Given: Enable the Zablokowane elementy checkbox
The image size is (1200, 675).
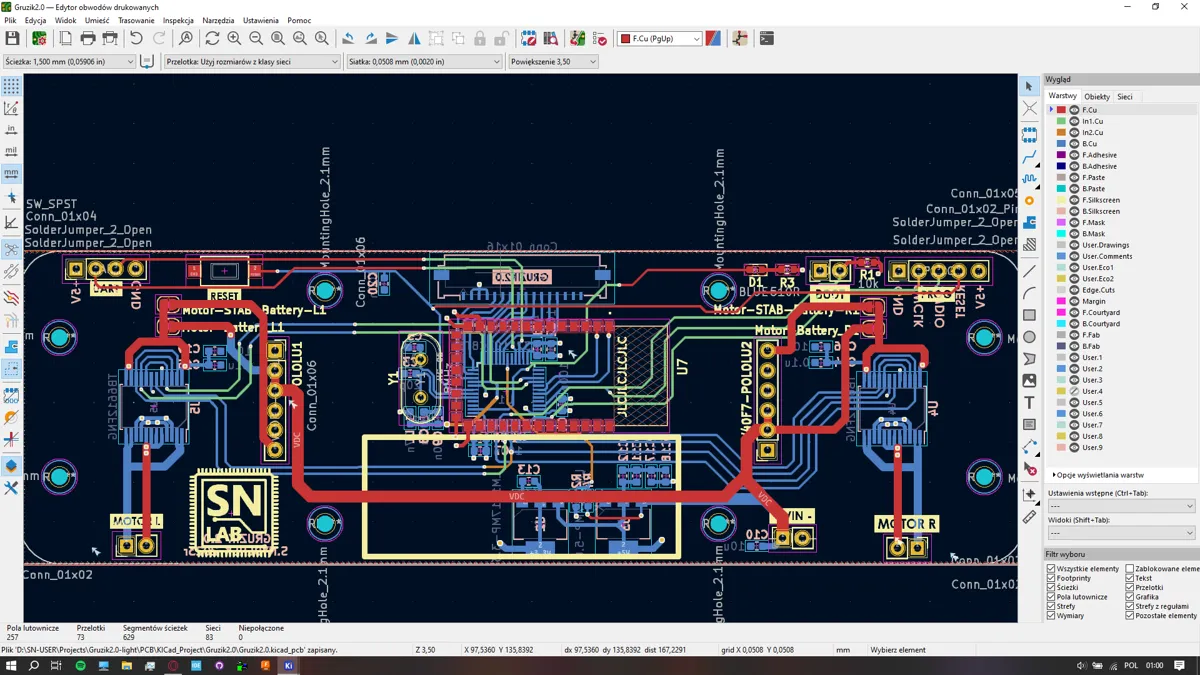Looking at the screenshot, I should (x=1130, y=569).
